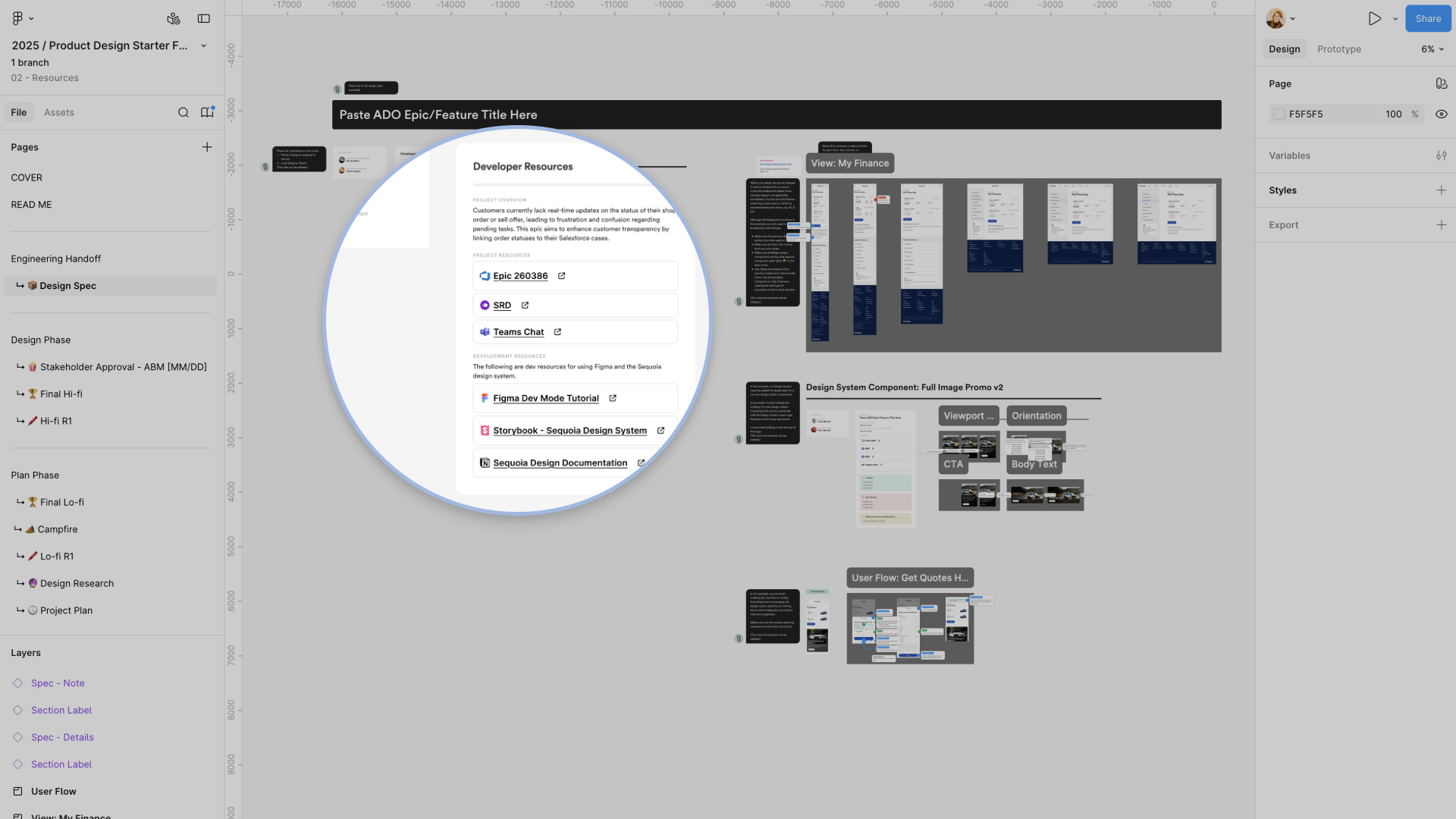This screenshot has height=819, width=1456.
Task: Click the F5F5F5 page color swatch
Action: [x=1279, y=115]
